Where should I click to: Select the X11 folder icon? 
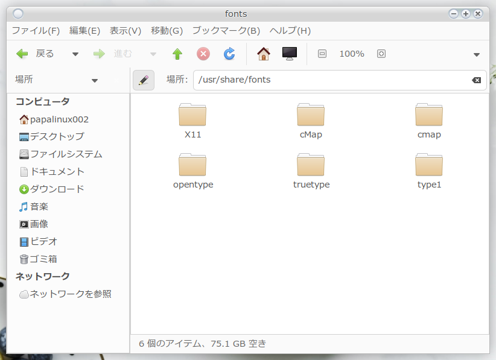pos(192,114)
